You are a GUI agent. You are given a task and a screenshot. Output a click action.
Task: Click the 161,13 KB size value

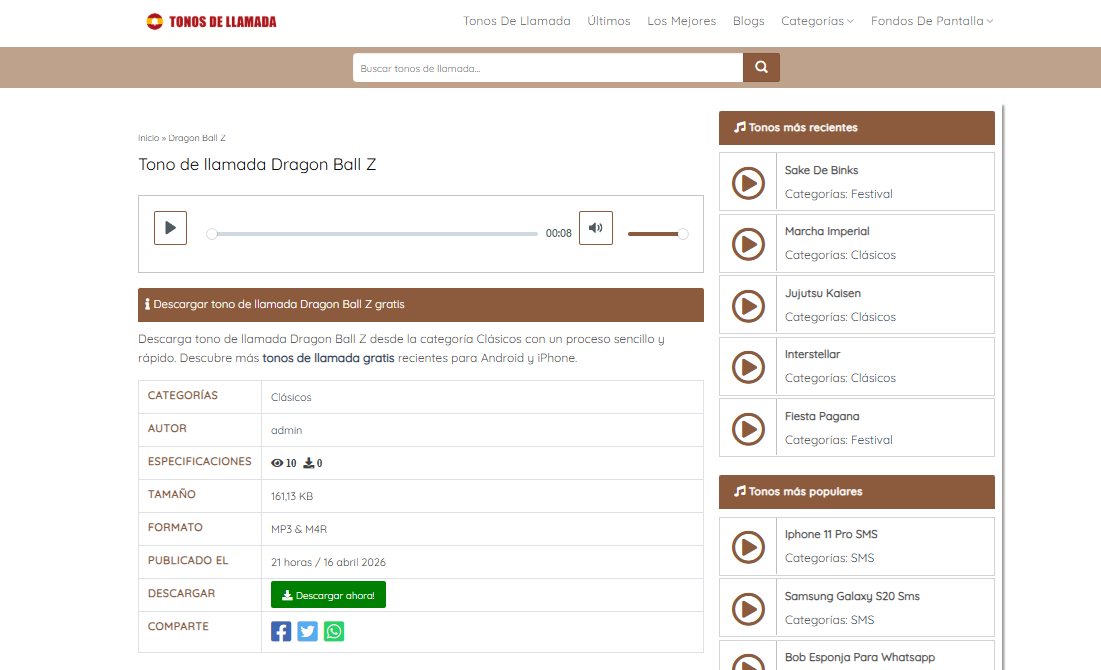pos(292,497)
